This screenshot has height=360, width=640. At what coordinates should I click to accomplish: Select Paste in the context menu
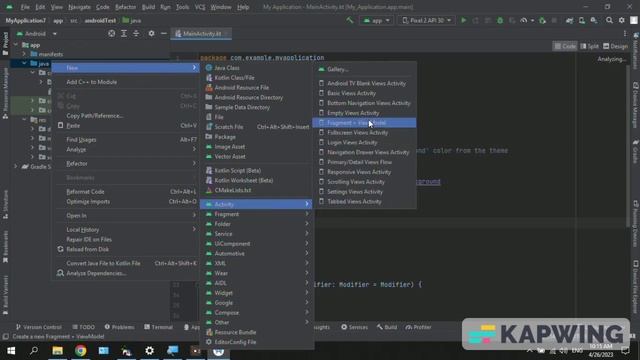coord(126,125)
